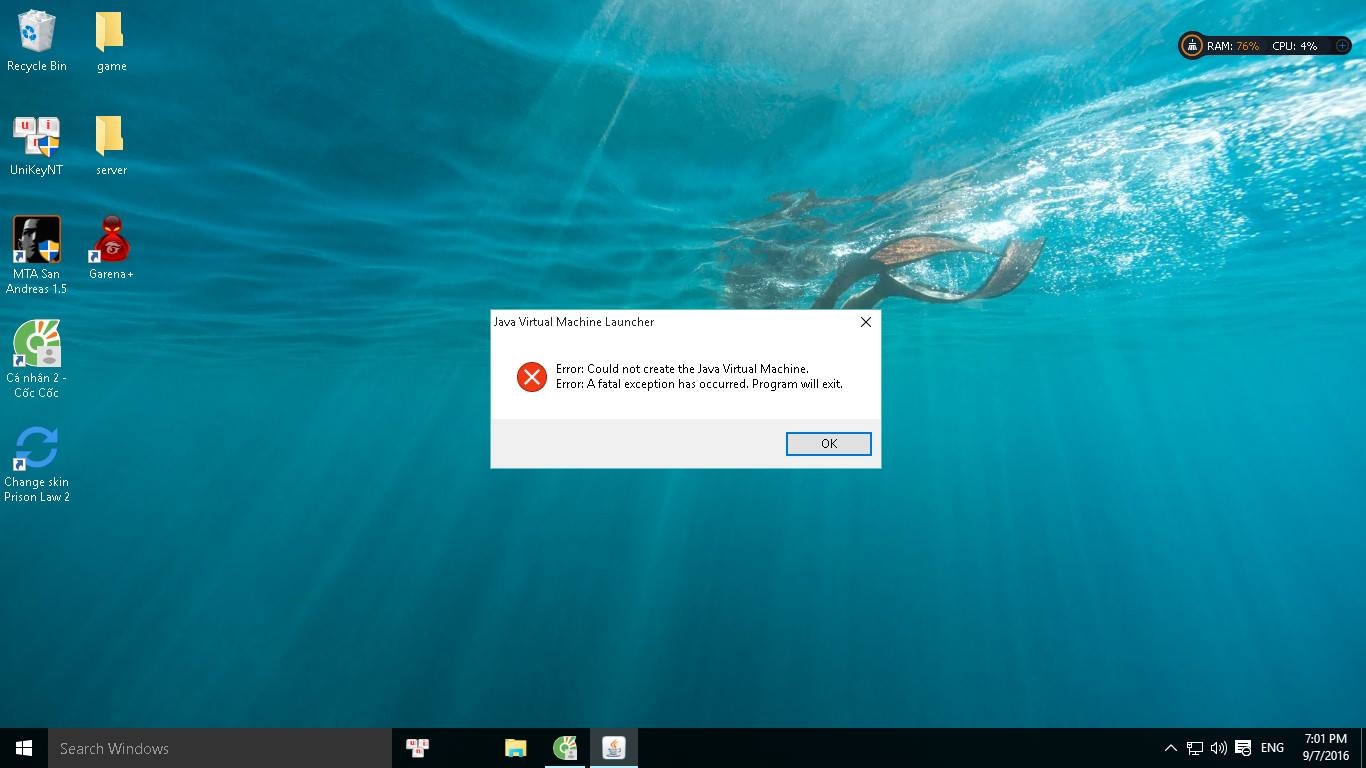The height and width of the screenshot is (768, 1366).
Task: Select the Recycle Bin desktop icon
Action: pyautogui.click(x=37, y=41)
